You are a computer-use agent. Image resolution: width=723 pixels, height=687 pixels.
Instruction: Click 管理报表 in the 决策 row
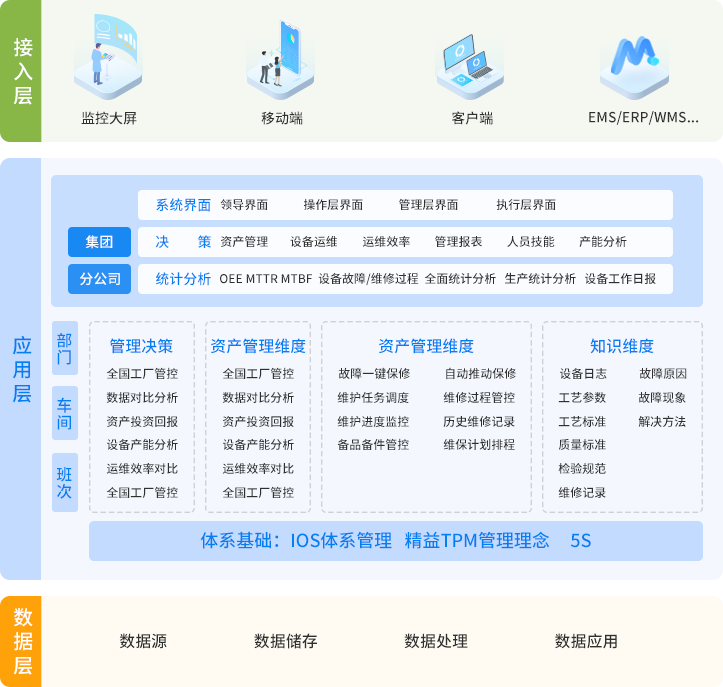pos(458,242)
